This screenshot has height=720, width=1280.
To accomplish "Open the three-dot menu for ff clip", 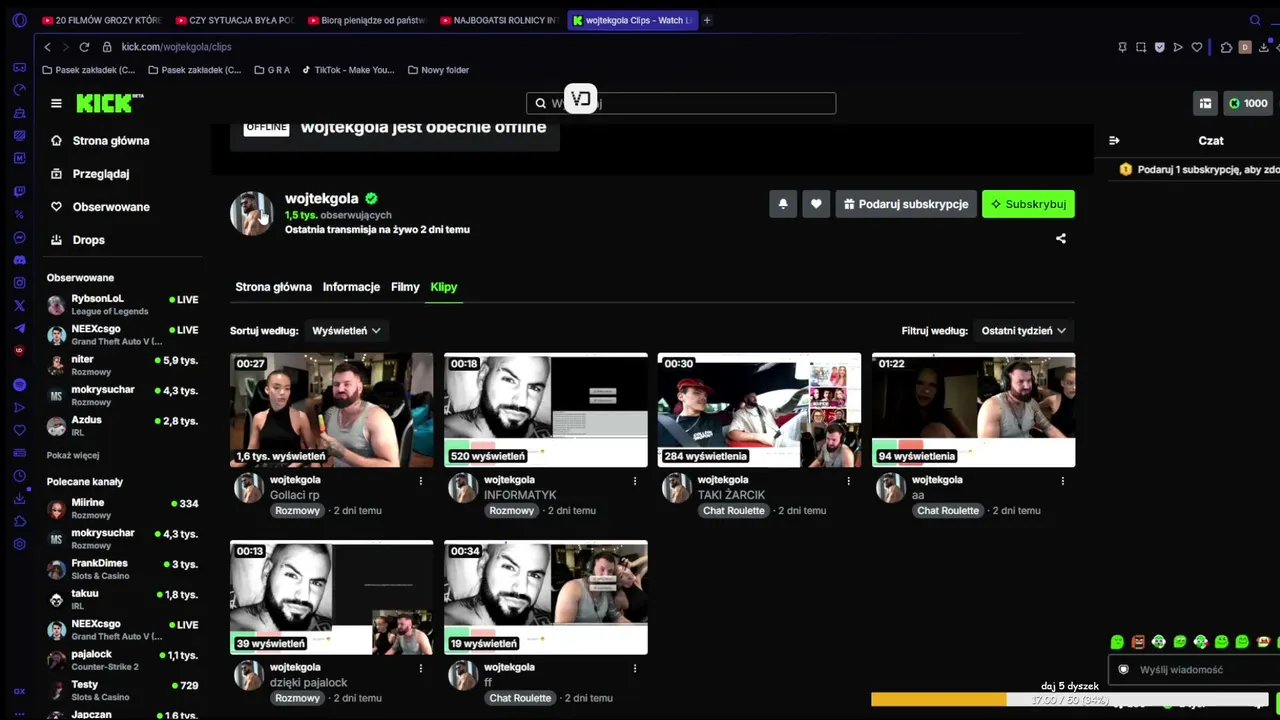I will [635, 668].
